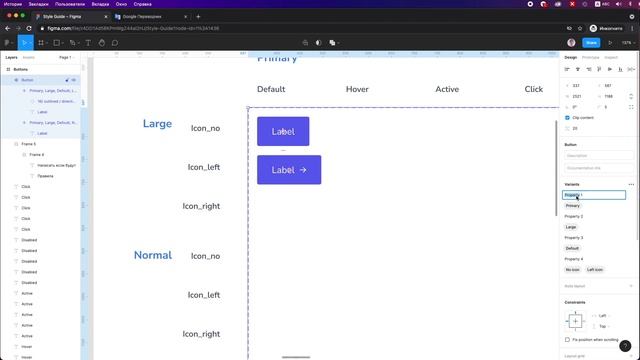Click align left icon
The width and height of the screenshot is (640, 360).
567,69
